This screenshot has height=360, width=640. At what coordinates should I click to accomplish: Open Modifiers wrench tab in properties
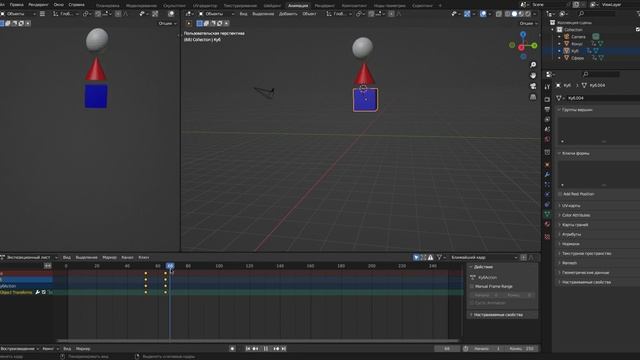click(x=547, y=175)
